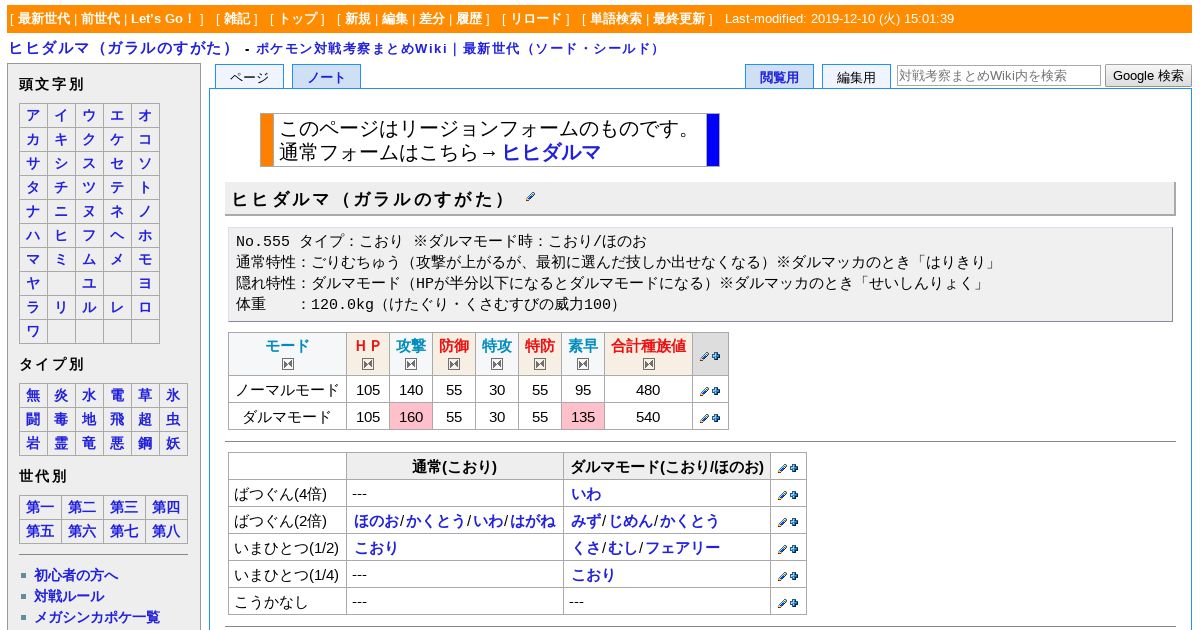Click the sort icon under 防御
1200x630 pixels.
pyautogui.click(x=454, y=364)
